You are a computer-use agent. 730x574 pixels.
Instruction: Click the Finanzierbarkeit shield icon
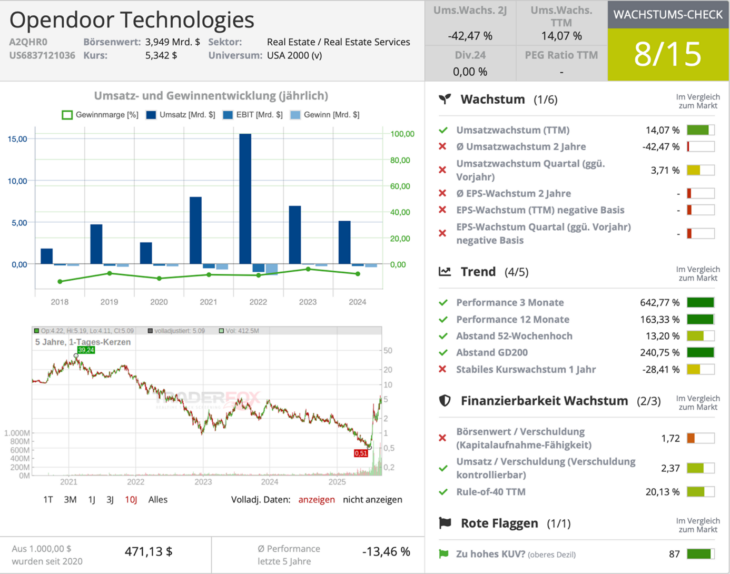tap(445, 401)
